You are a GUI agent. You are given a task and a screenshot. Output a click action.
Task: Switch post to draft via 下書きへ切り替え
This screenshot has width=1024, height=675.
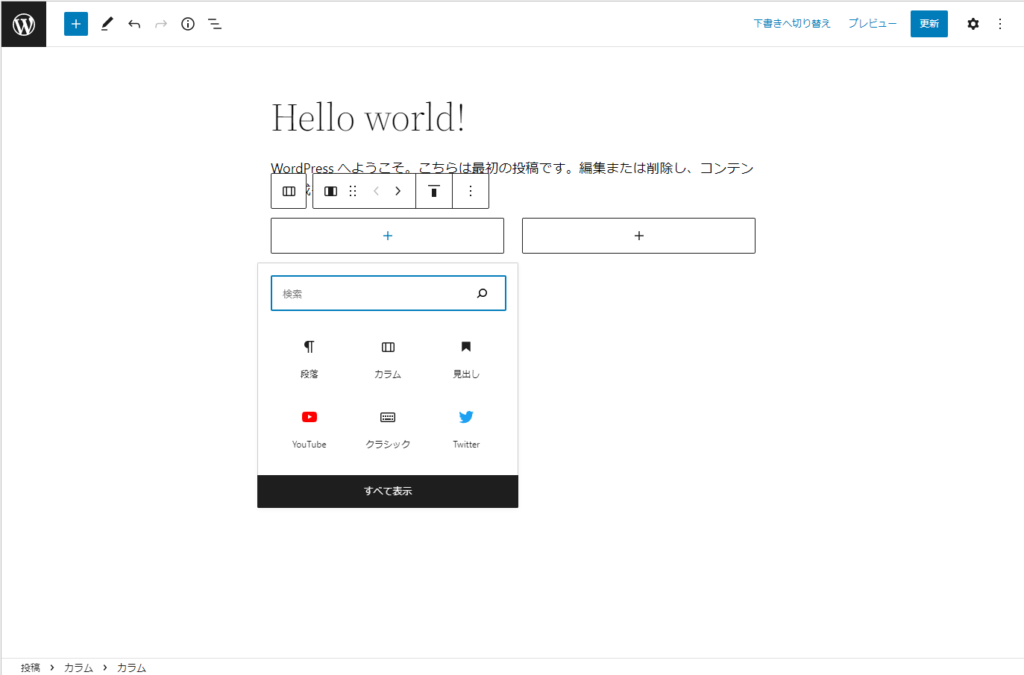[791, 24]
